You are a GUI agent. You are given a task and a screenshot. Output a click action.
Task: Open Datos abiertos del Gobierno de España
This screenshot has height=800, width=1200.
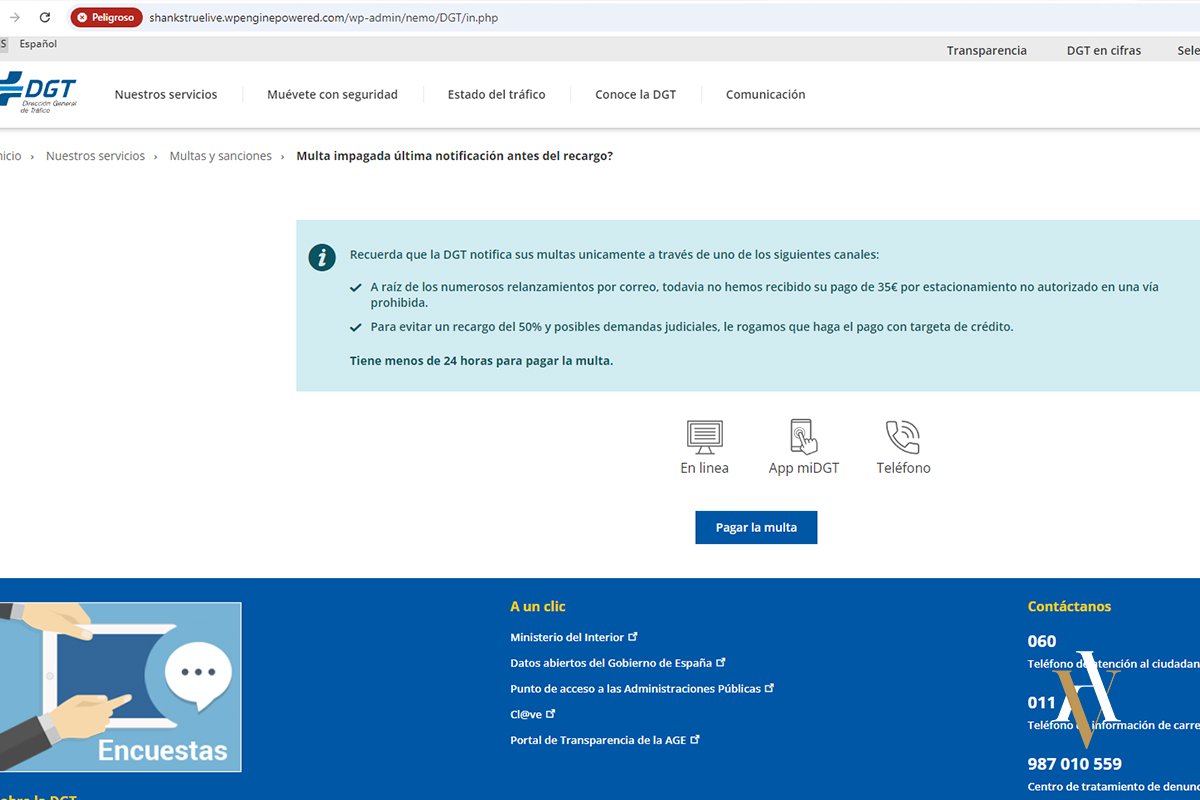coord(611,663)
